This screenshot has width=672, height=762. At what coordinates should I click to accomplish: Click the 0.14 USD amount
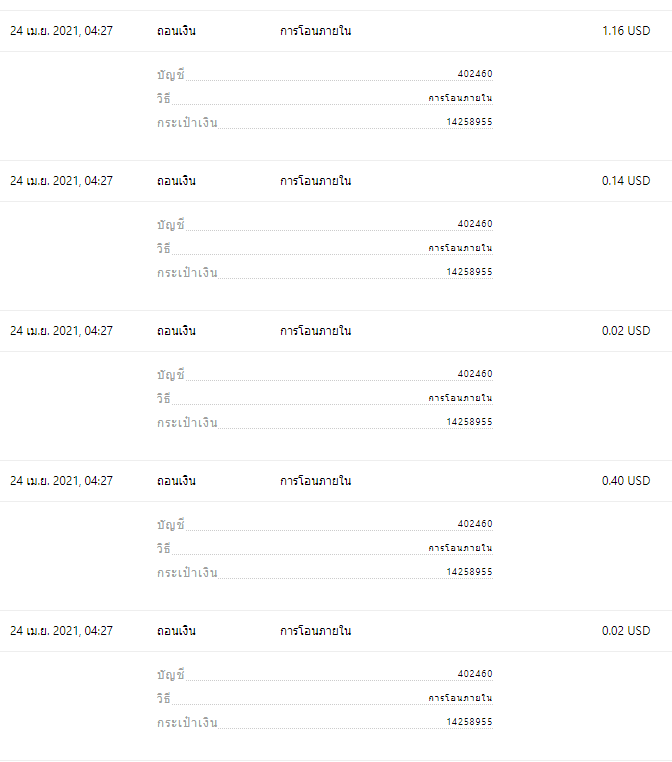[x=626, y=181]
